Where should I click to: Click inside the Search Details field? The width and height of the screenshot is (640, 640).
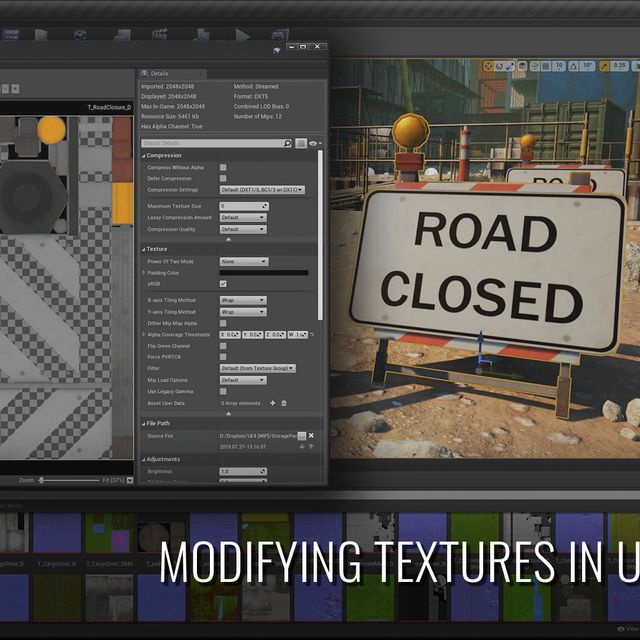click(x=212, y=143)
